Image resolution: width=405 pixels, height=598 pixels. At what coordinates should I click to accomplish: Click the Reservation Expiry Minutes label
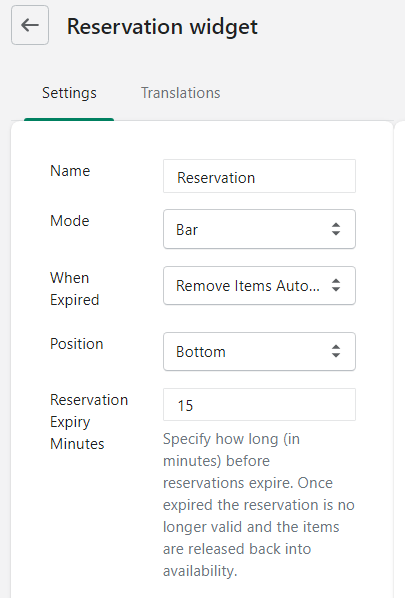pyautogui.click(x=89, y=422)
